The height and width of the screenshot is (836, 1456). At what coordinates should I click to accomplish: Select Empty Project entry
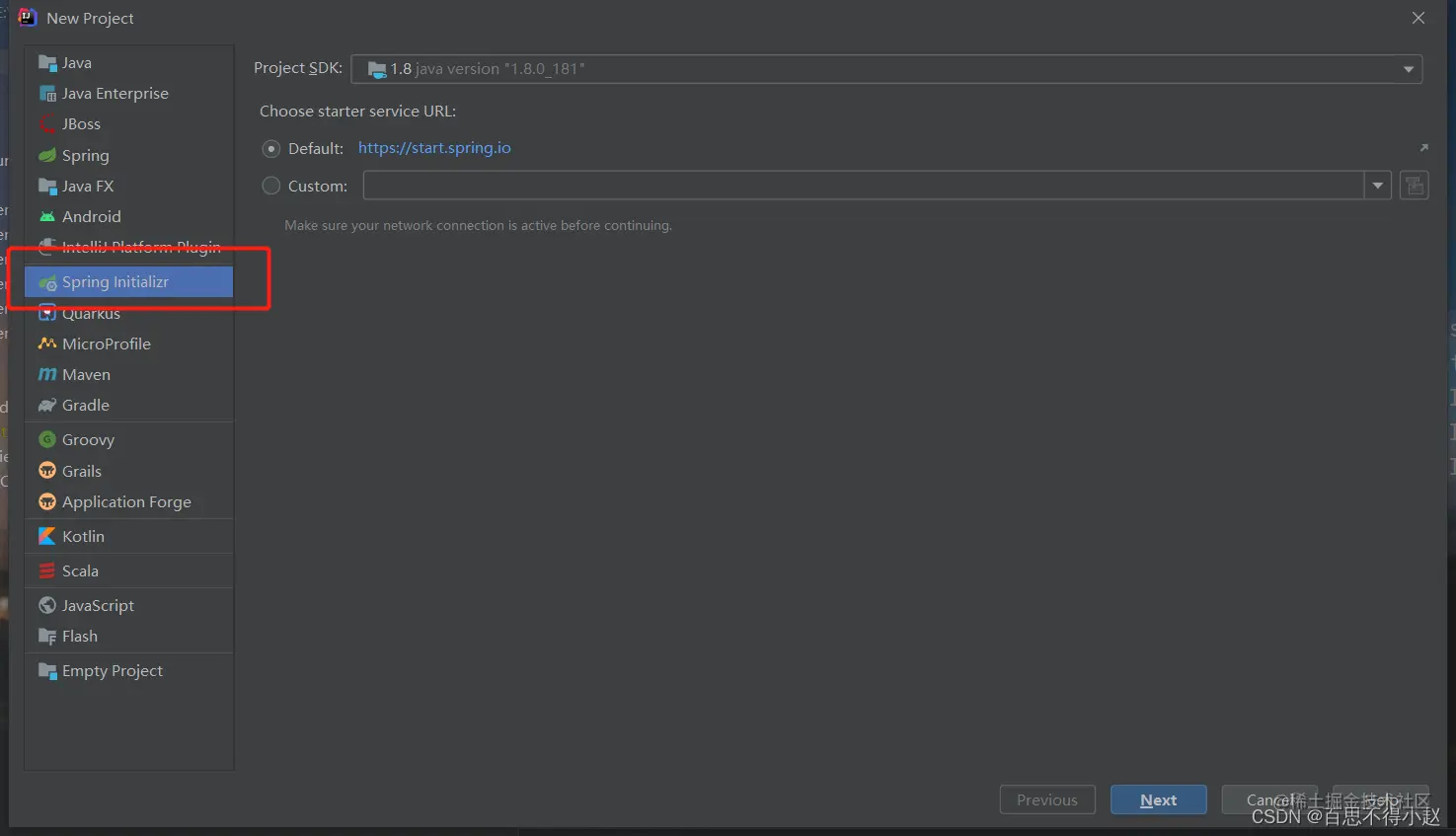[128, 670]
